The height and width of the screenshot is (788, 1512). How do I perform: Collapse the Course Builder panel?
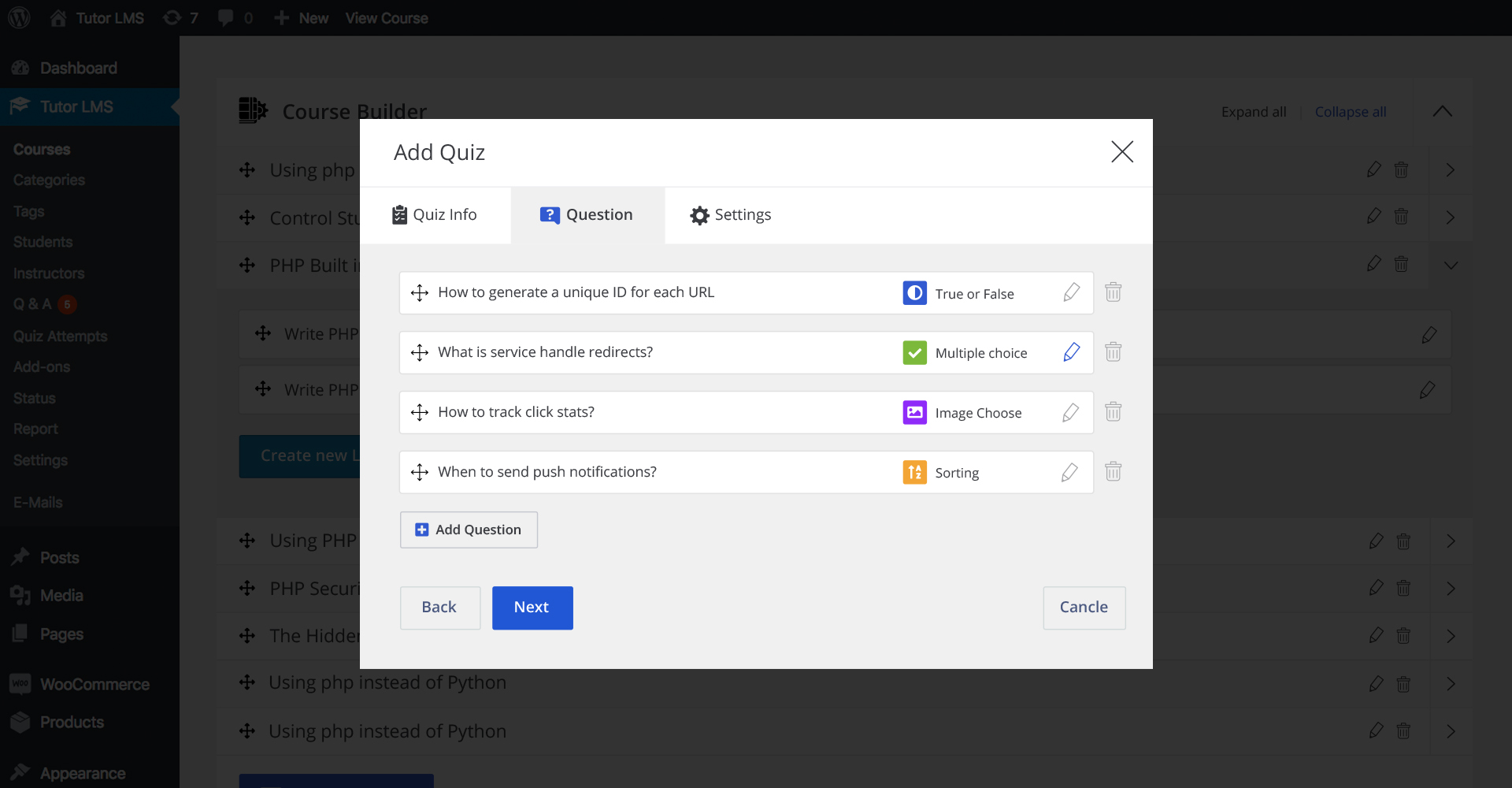[x=1442, y=112]
